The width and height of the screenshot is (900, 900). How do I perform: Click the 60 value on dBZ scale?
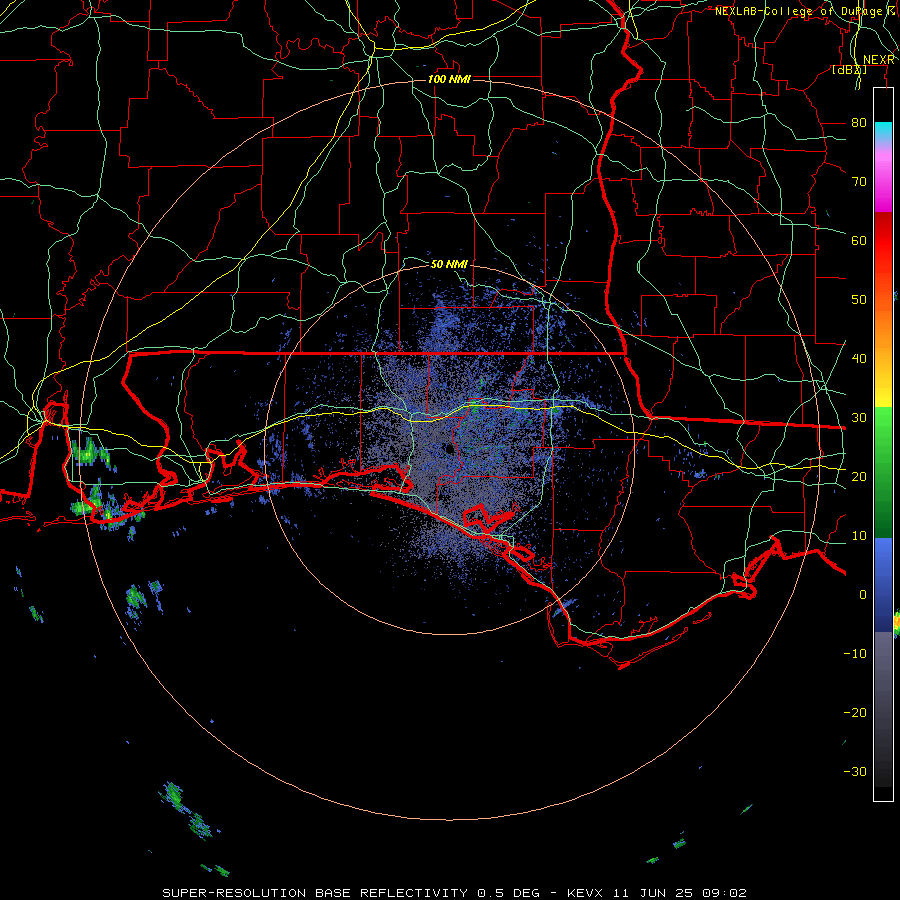point(859,240)
